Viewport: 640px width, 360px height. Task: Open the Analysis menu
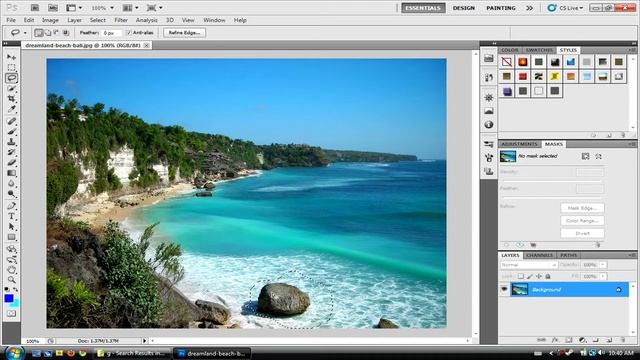coord(147,20)
